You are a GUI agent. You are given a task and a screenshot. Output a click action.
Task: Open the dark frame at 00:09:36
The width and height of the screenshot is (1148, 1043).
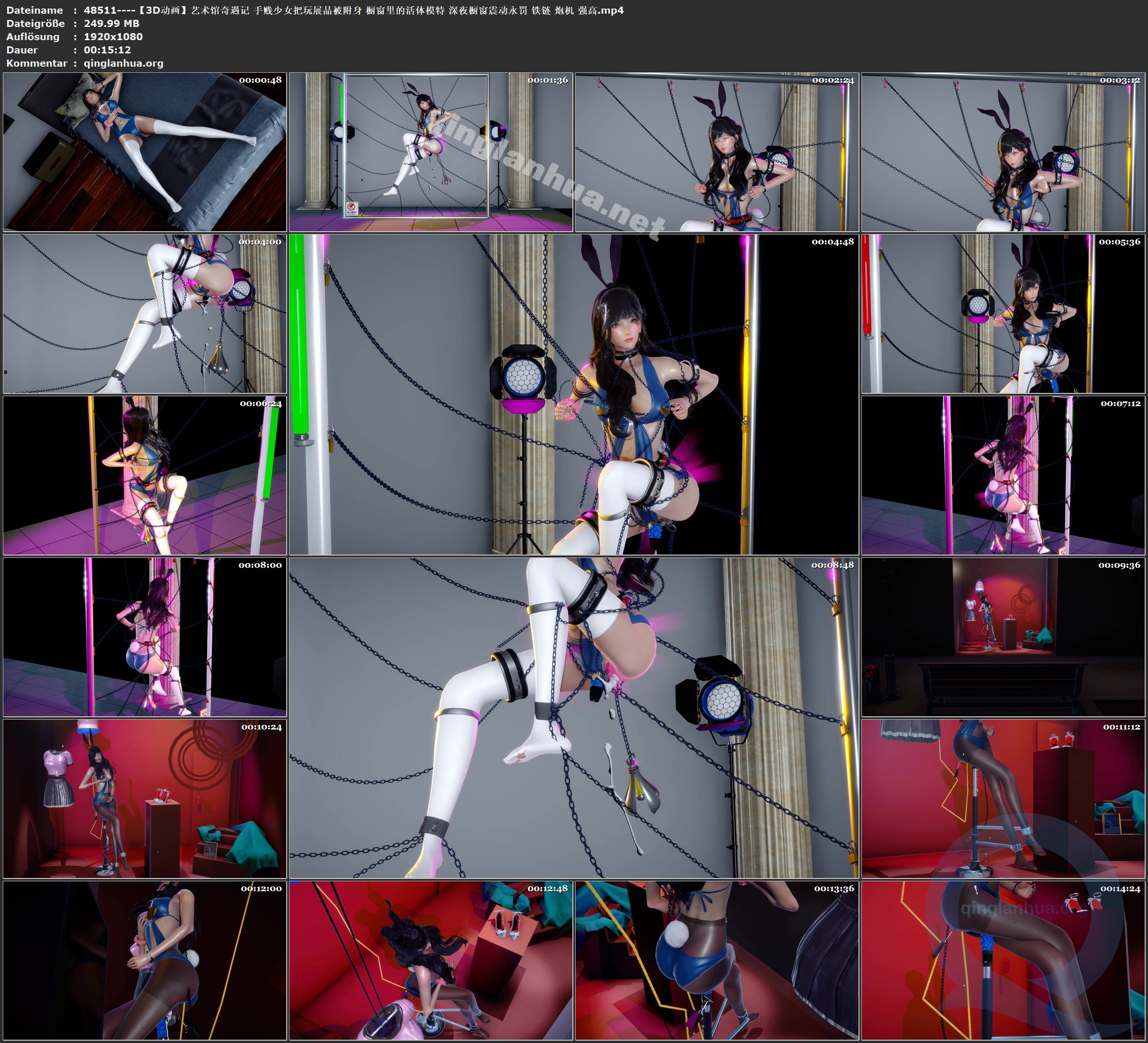(x=1003, y=637)
